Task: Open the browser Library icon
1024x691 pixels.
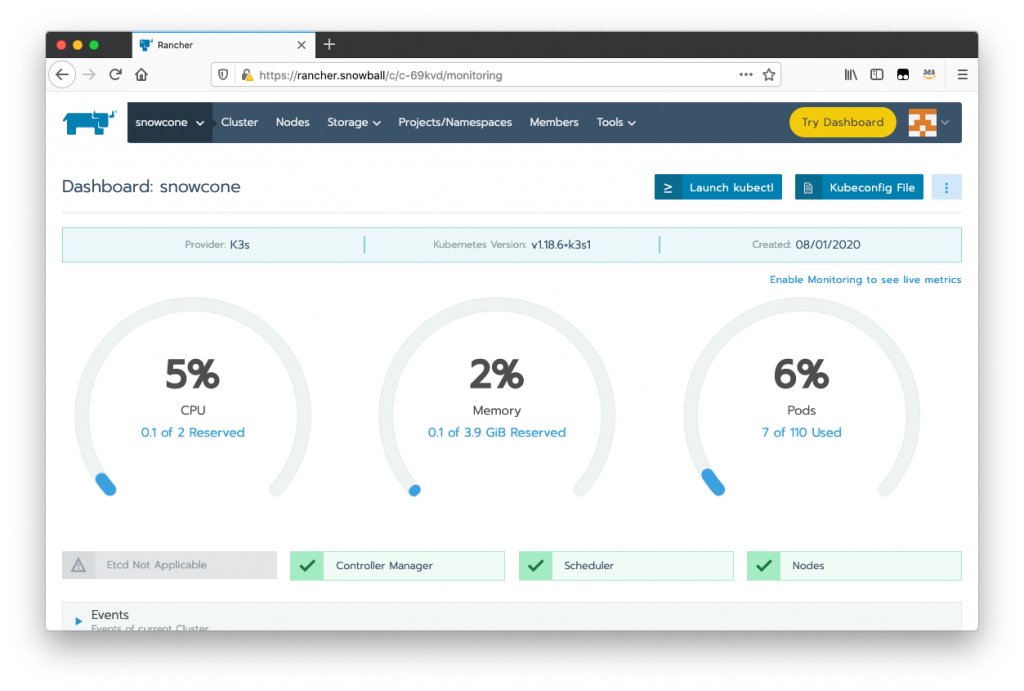Action: (x=850, y=75)
